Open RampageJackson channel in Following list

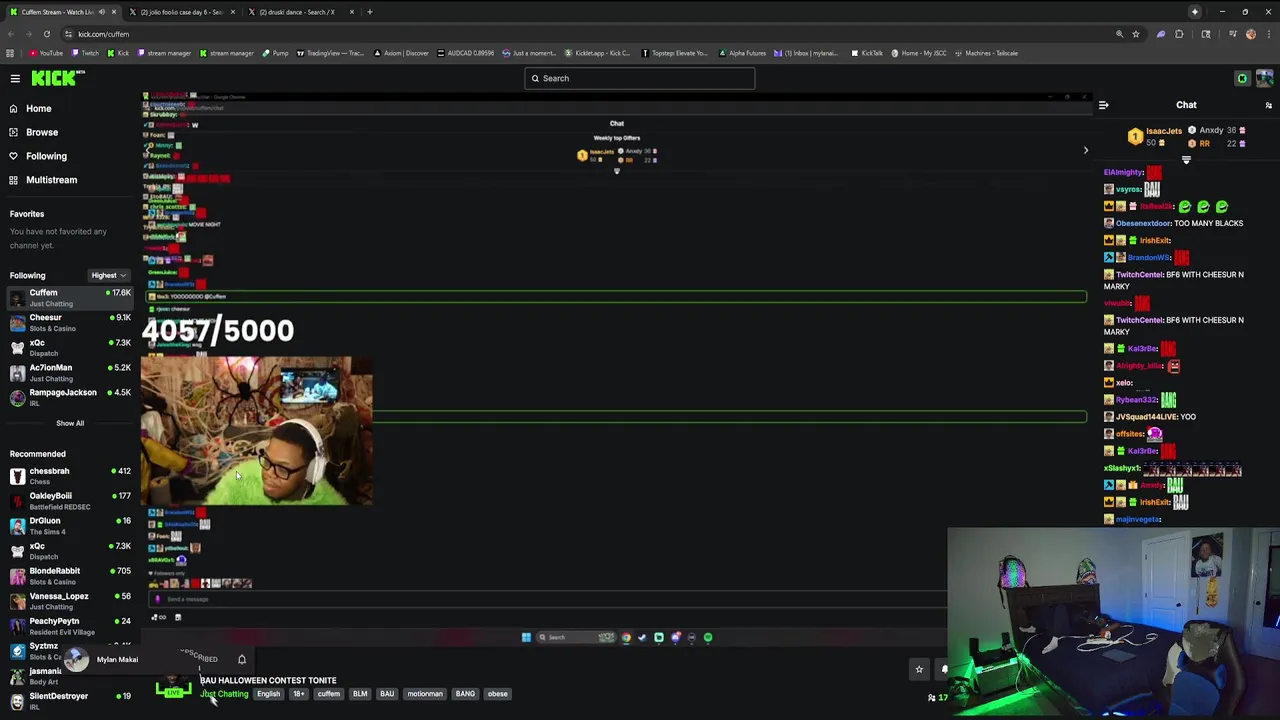[70, 397]
